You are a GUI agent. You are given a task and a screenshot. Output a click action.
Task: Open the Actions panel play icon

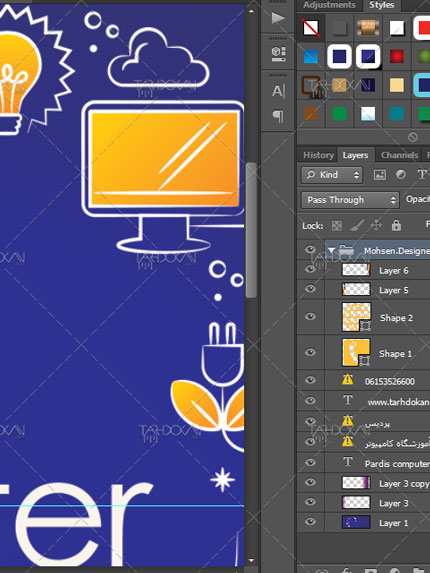click(x=278, y=18)
